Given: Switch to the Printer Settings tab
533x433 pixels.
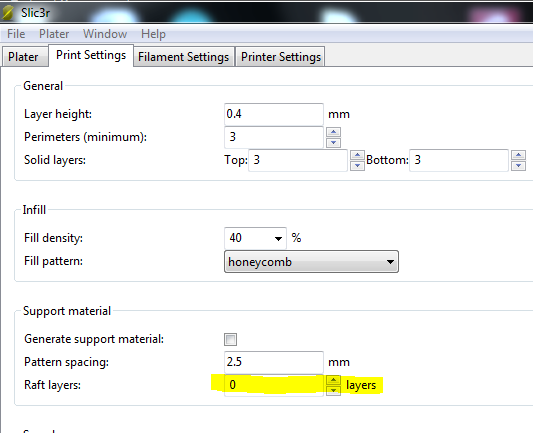Looking at the screenshot, I should tap(281, 57).
